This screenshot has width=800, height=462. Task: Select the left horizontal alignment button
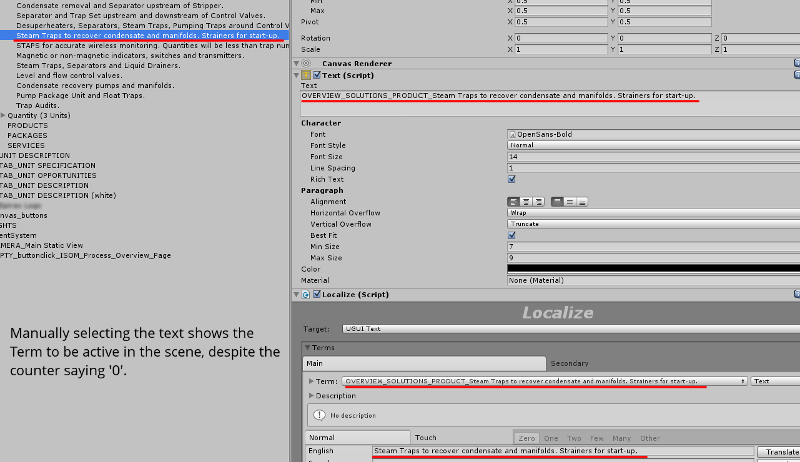point(513,202)
